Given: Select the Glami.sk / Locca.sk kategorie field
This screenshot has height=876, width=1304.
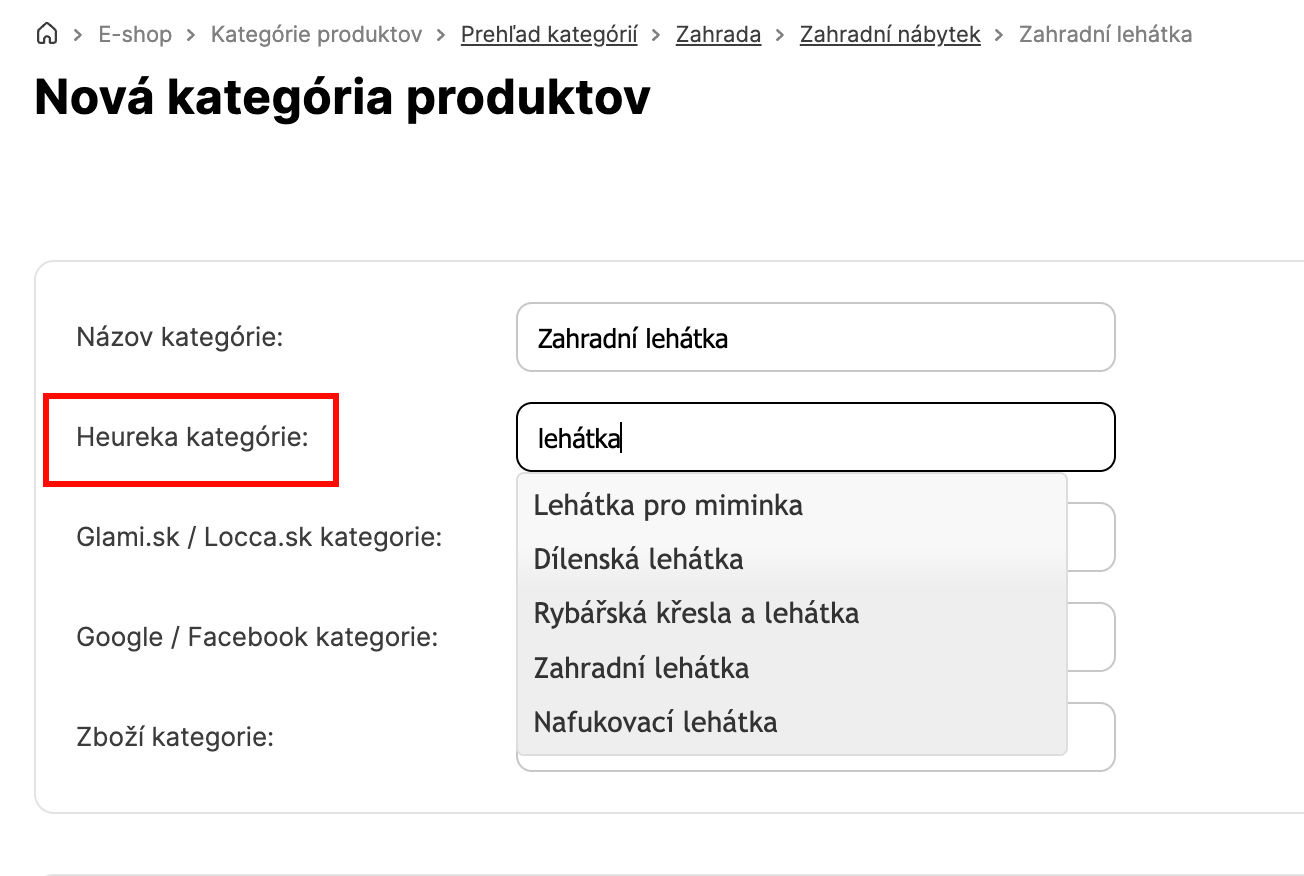Looking at the screenshot, I should (1091, 537).
